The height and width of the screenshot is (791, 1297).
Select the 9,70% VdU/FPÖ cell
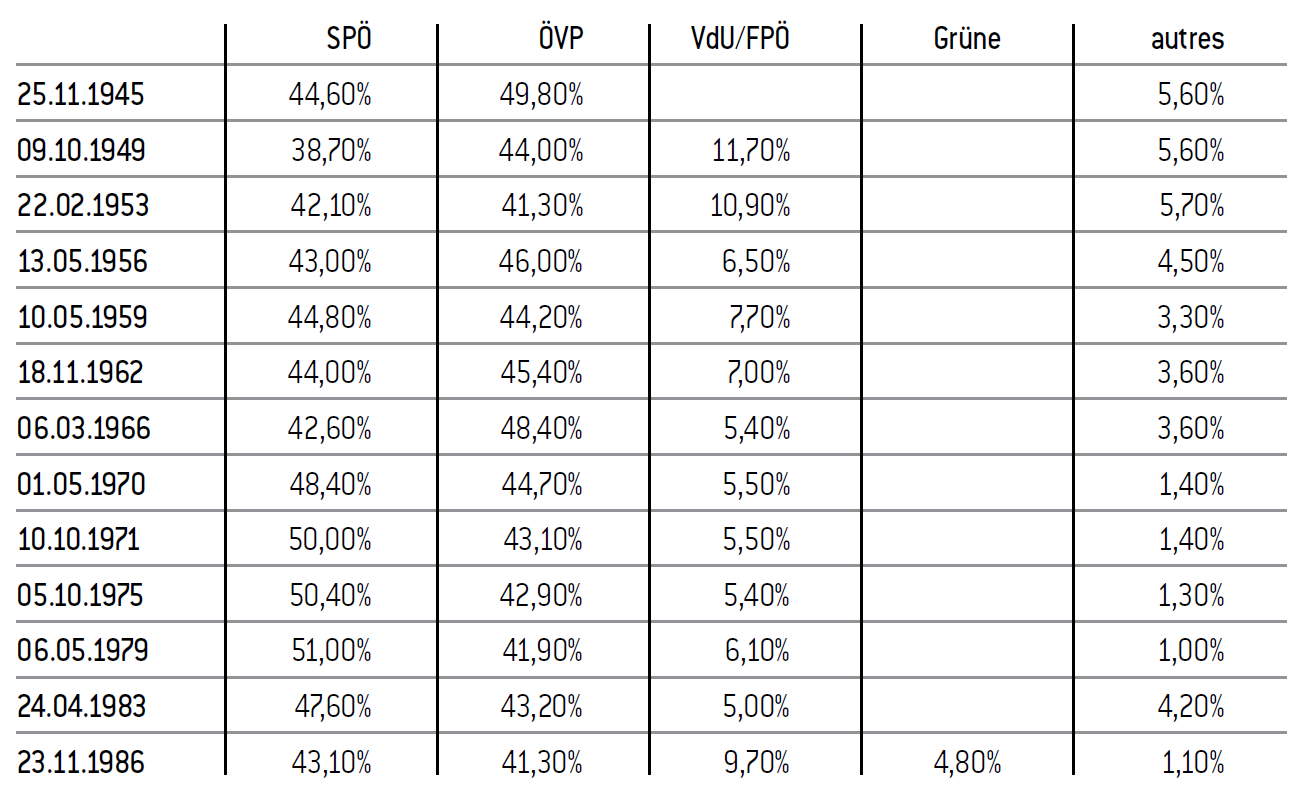coord(757,762)
